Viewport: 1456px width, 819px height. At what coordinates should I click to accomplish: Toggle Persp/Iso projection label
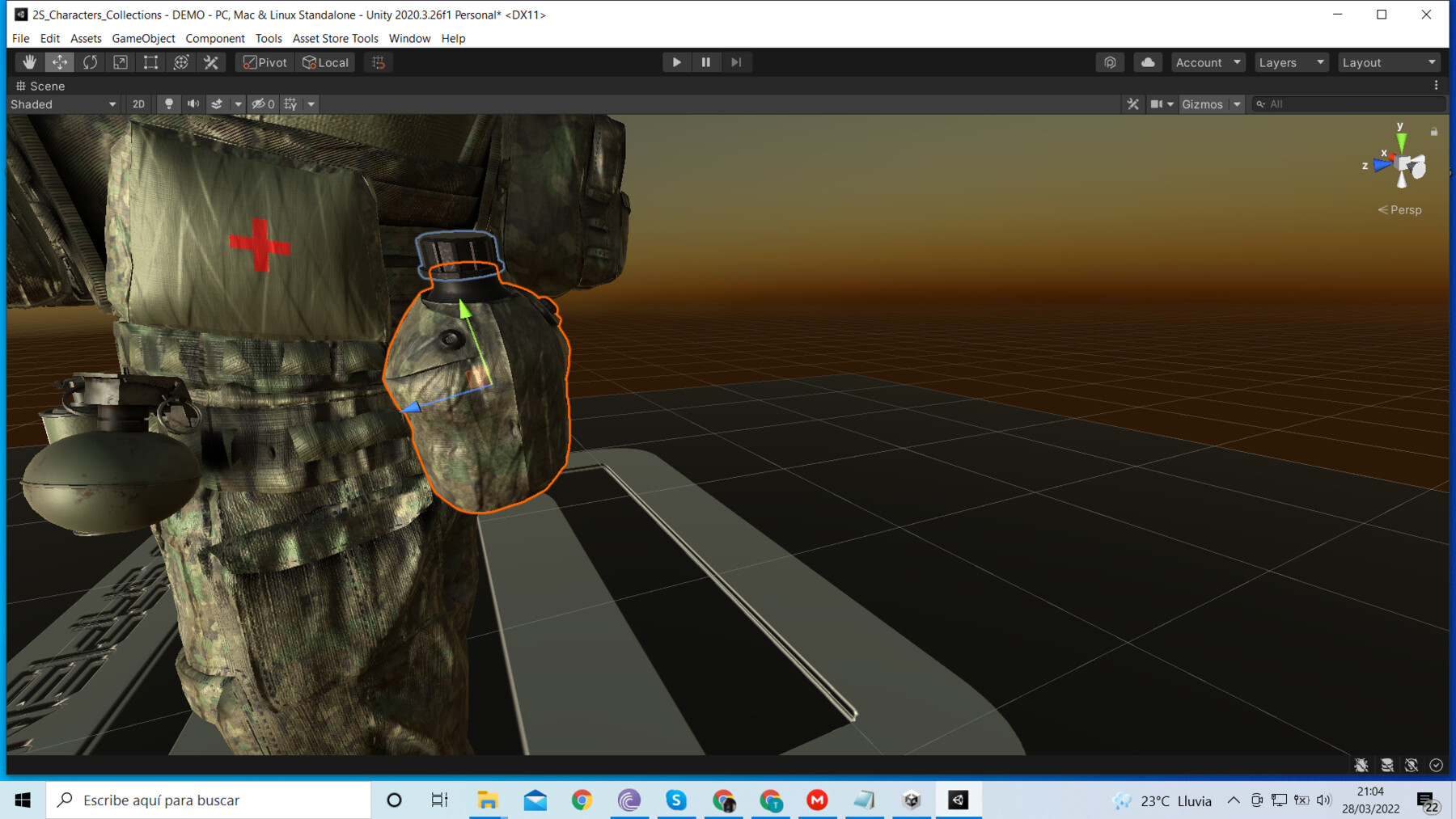tap(1400, 209)
